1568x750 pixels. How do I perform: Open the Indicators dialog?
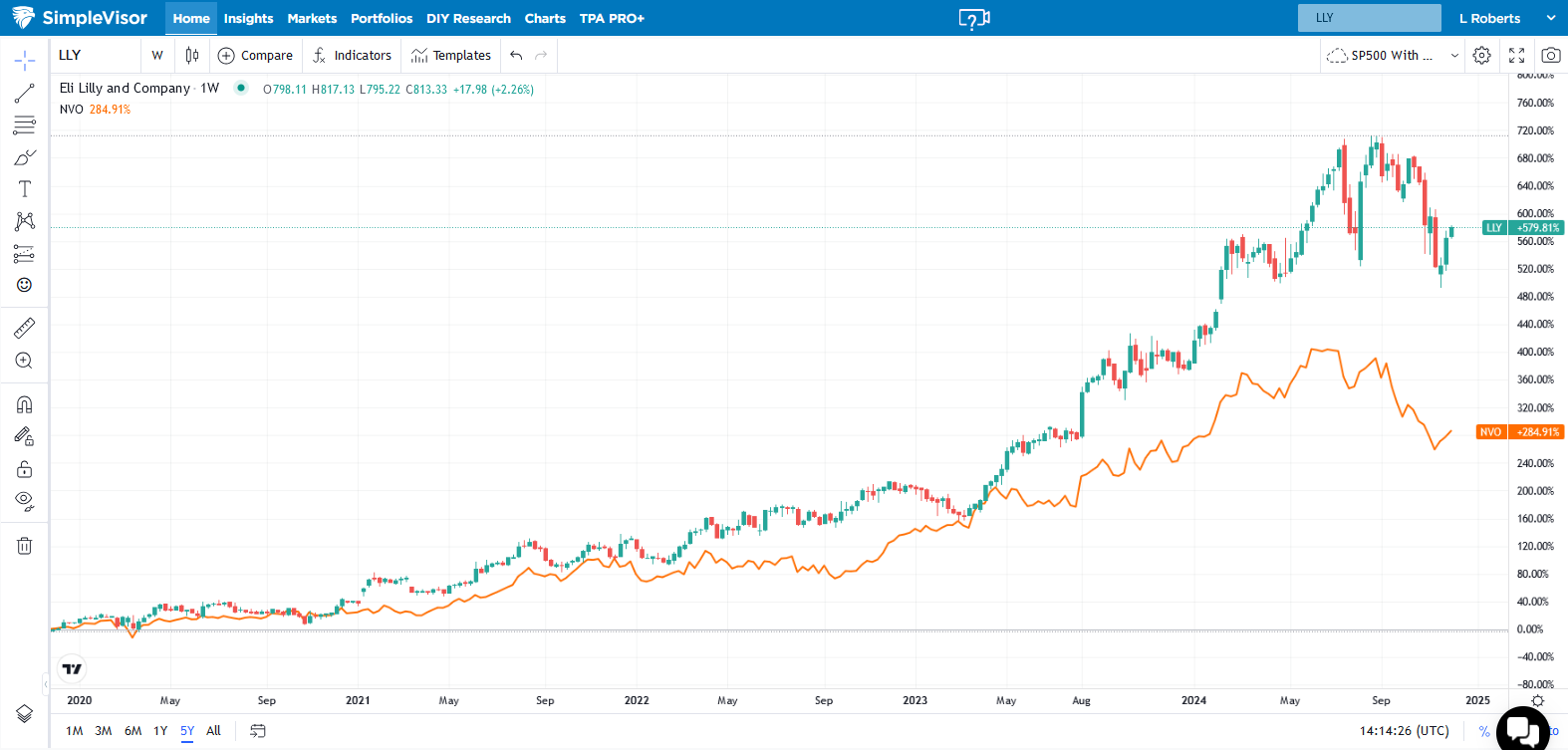point(352,55)
